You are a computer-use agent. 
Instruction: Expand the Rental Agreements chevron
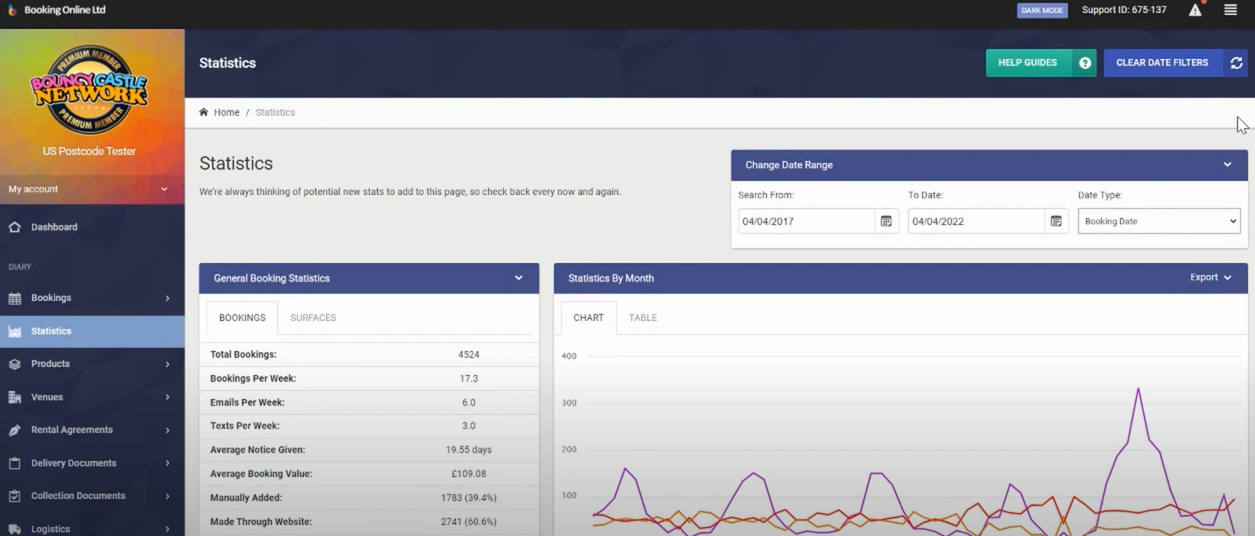167,430
